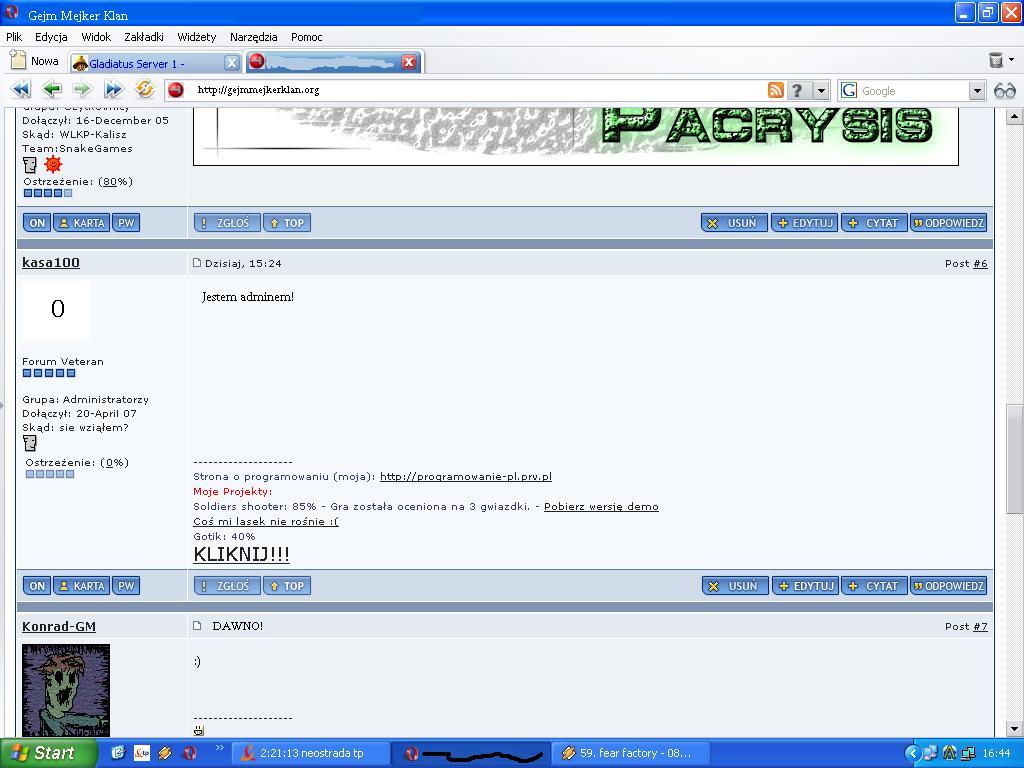
Task: Click the question mark icon in address bar
Action: [797, 90]
